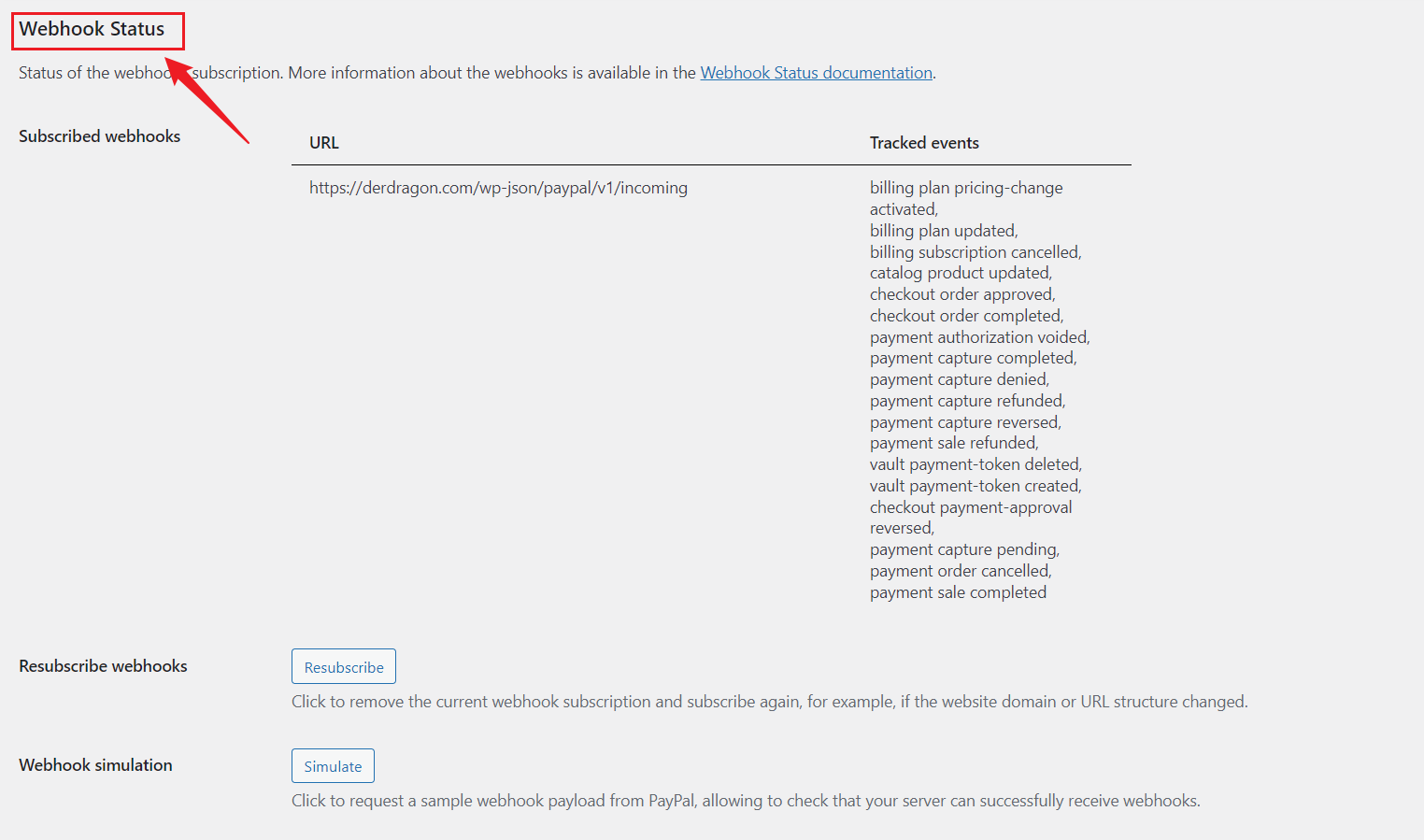Image resolution: width=1424 pixels, height=840 pixels.
Task: Click the 'payment authorization voided' event
Action: (979, 337)
